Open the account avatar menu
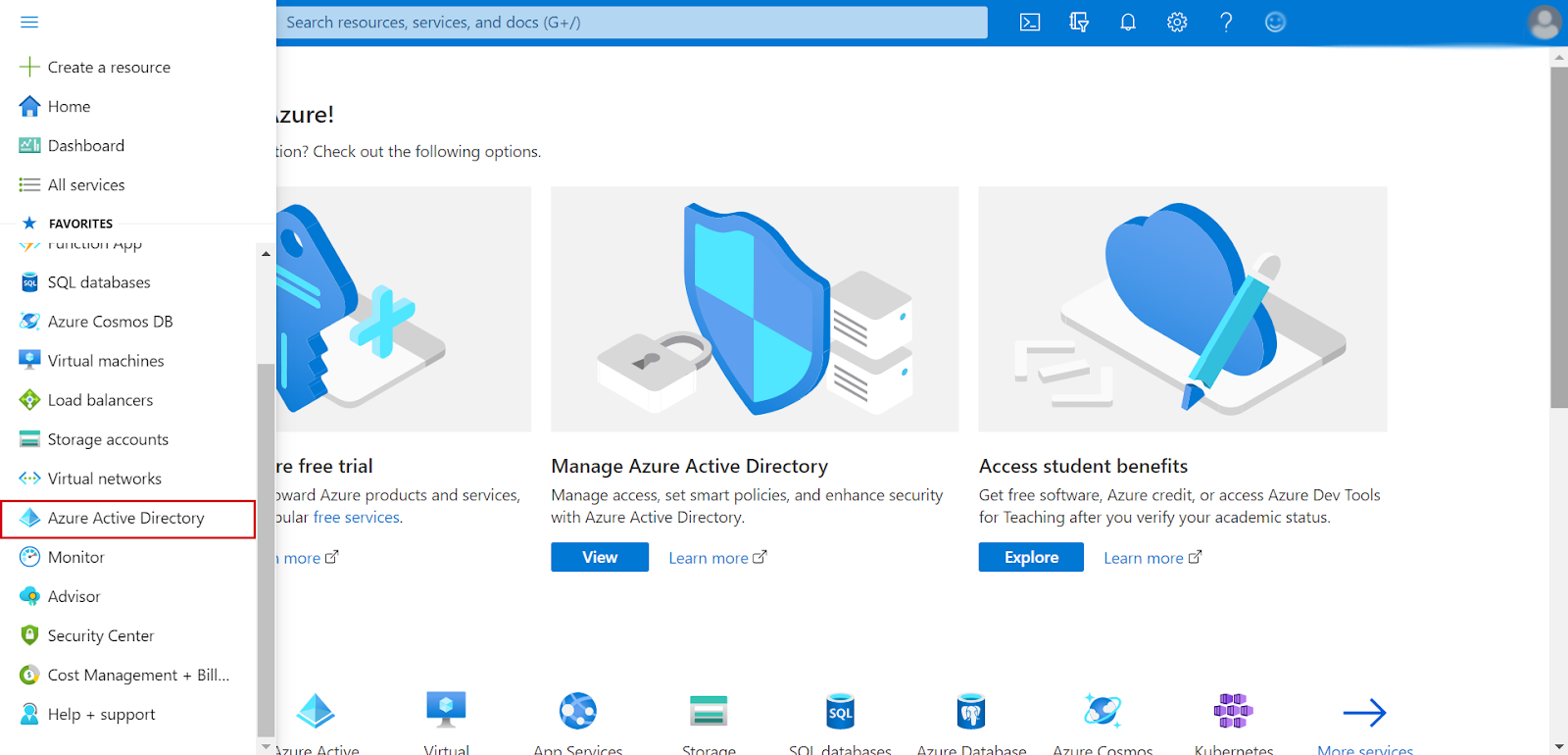The width and height of the screenshot is (1568, 755). pyautogui.click(x=1544, y=23)
